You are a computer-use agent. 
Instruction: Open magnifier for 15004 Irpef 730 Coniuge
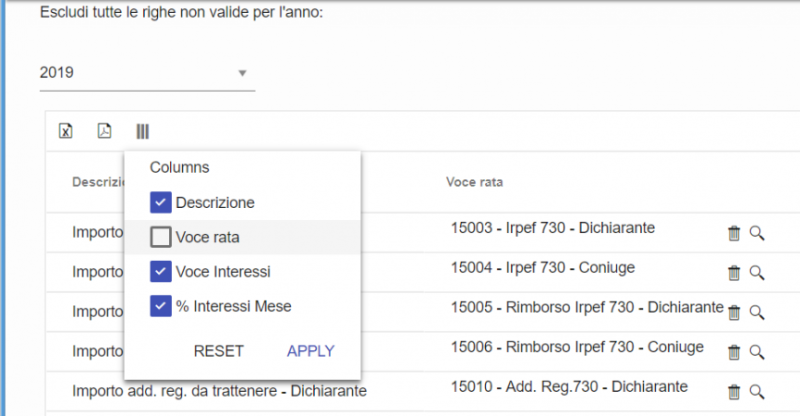[757, 272]
